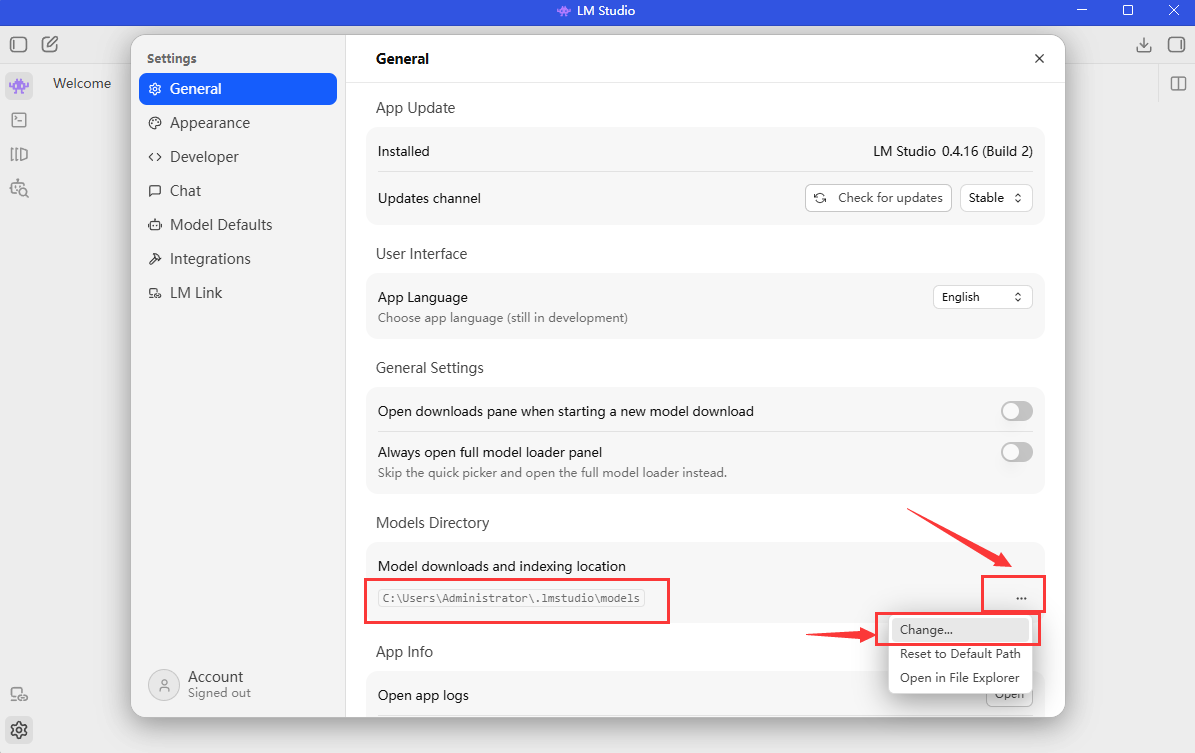1195x753 pixels.
Task: Select the Welcome tab behind the dialog
Action: point(82,83)
